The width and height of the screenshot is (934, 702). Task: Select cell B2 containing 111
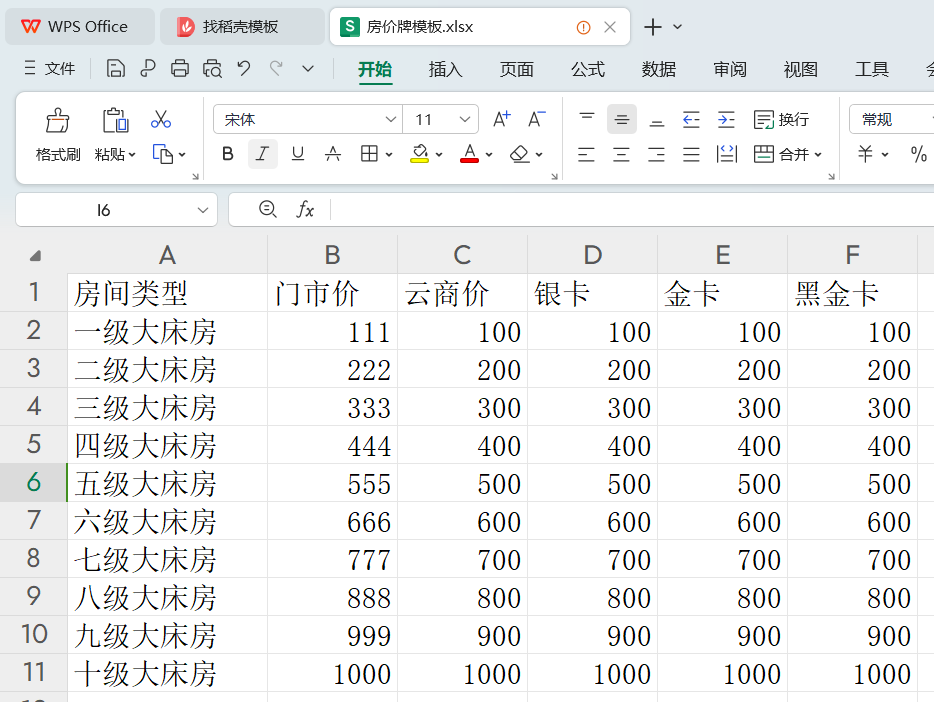(x=332, y=331)
